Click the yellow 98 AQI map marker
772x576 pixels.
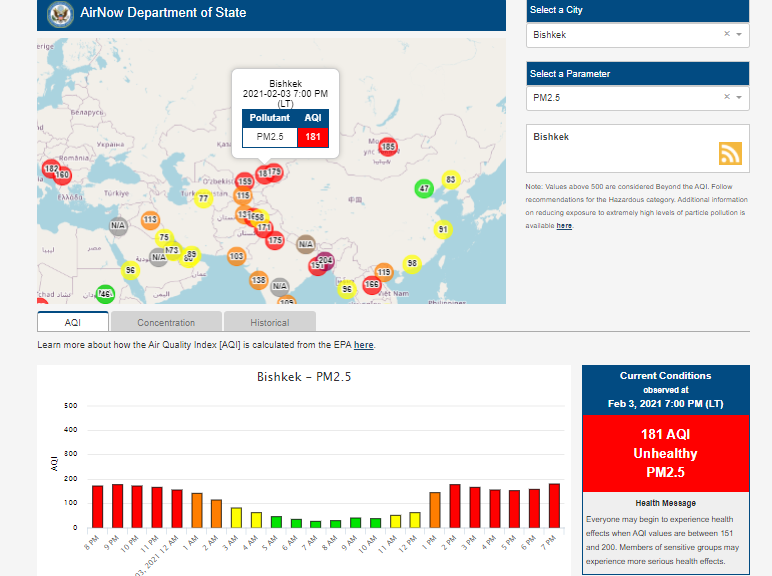click(411, 264)
